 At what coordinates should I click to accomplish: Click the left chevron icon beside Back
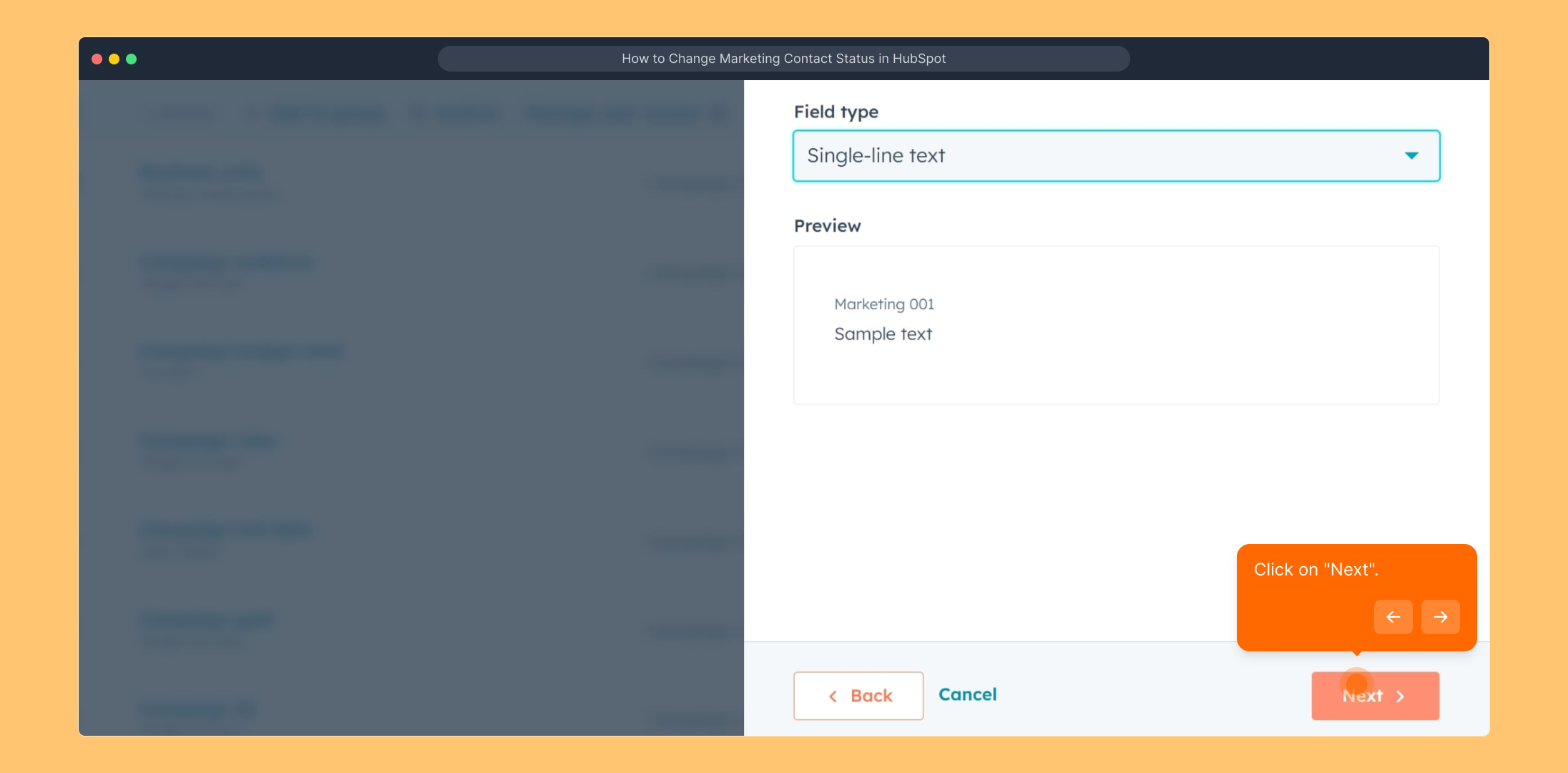833,696
